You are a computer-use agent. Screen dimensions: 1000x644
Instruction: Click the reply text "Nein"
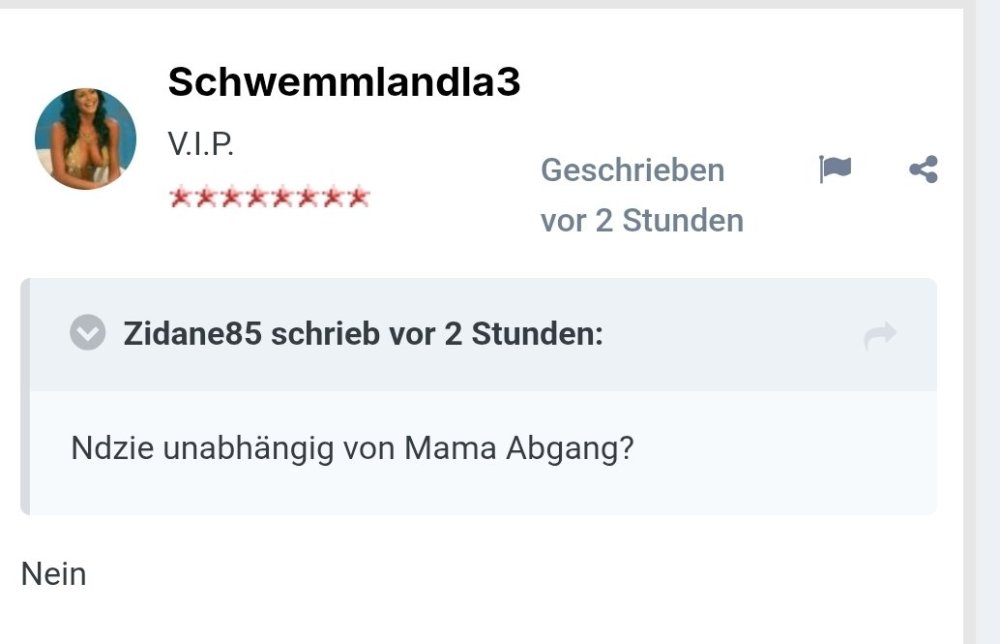tap(54, 575)
